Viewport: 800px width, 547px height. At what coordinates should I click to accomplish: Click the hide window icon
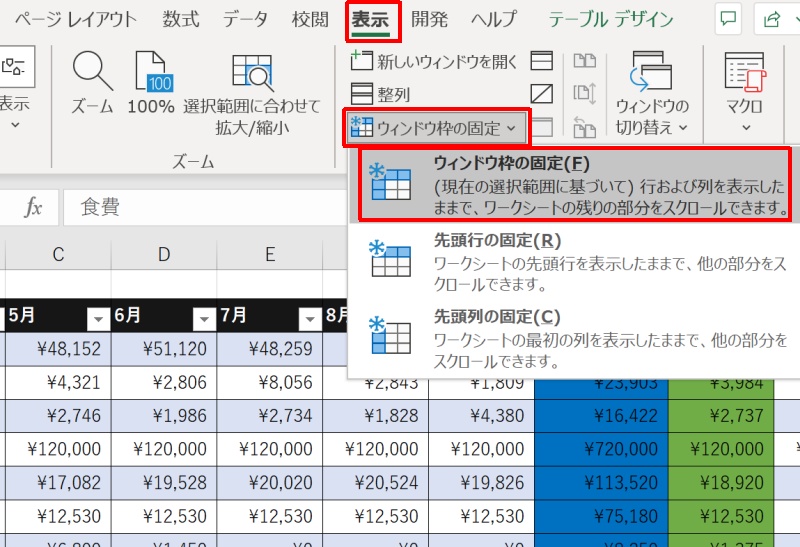coord(541,94)
